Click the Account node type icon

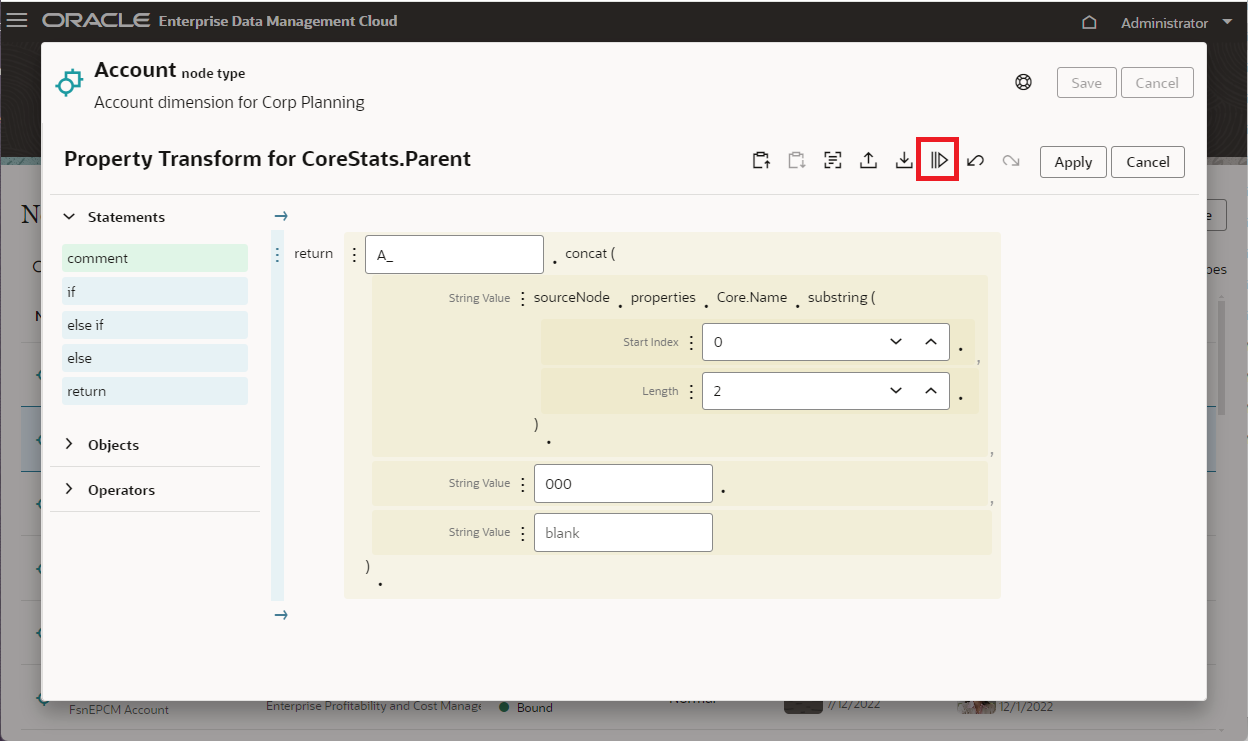point(68,84)
